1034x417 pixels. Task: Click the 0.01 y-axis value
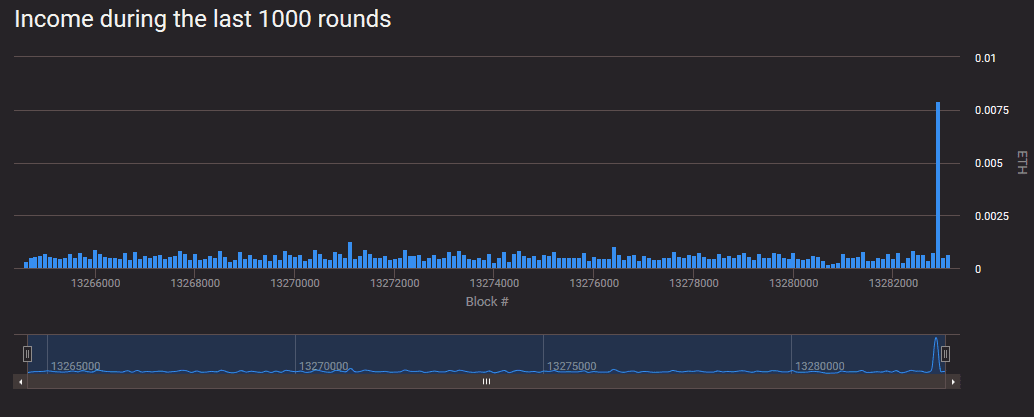(985, 58)
